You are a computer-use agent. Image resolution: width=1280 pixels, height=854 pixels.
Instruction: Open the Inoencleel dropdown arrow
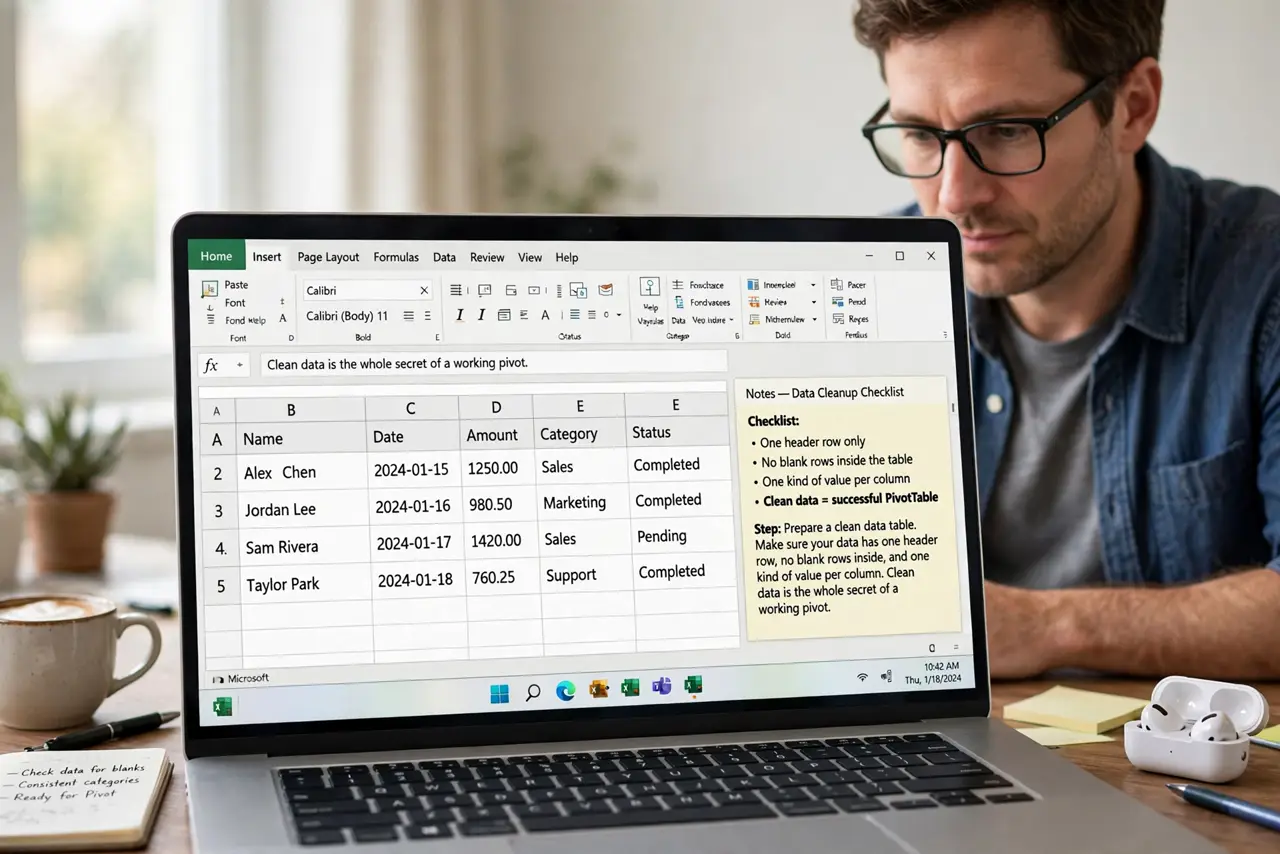pos(813,285)
